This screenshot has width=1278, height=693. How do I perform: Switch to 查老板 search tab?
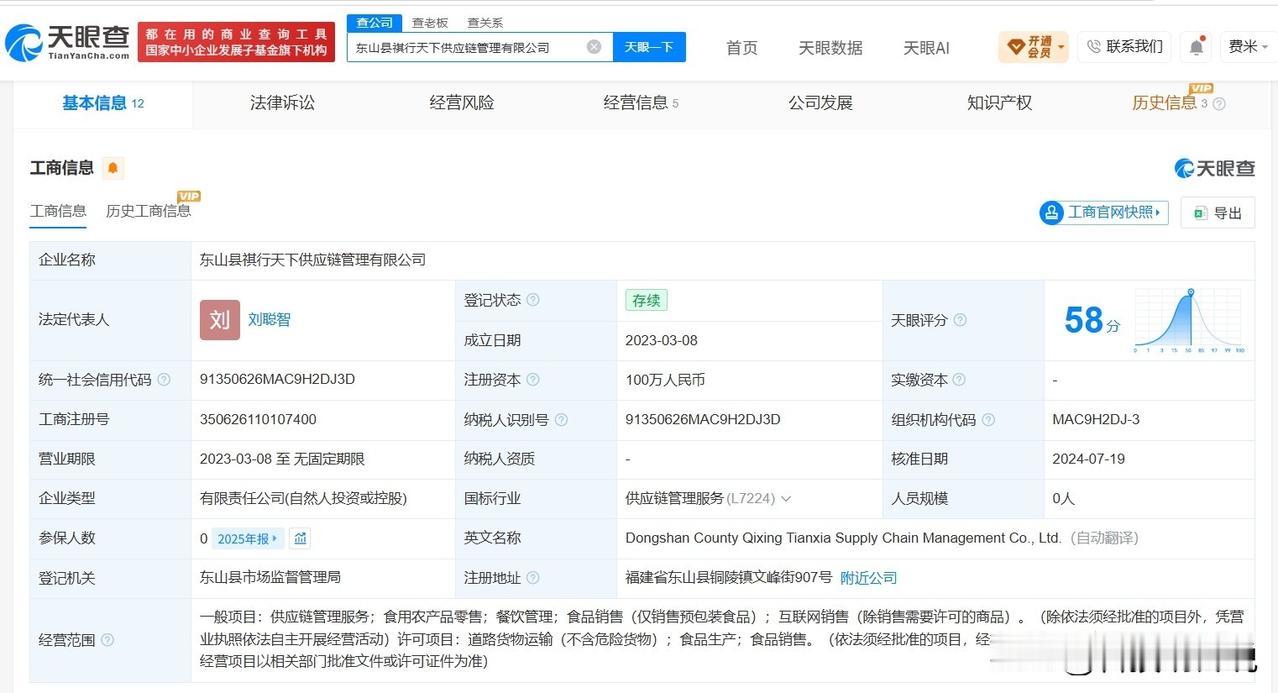coord(430,22)
